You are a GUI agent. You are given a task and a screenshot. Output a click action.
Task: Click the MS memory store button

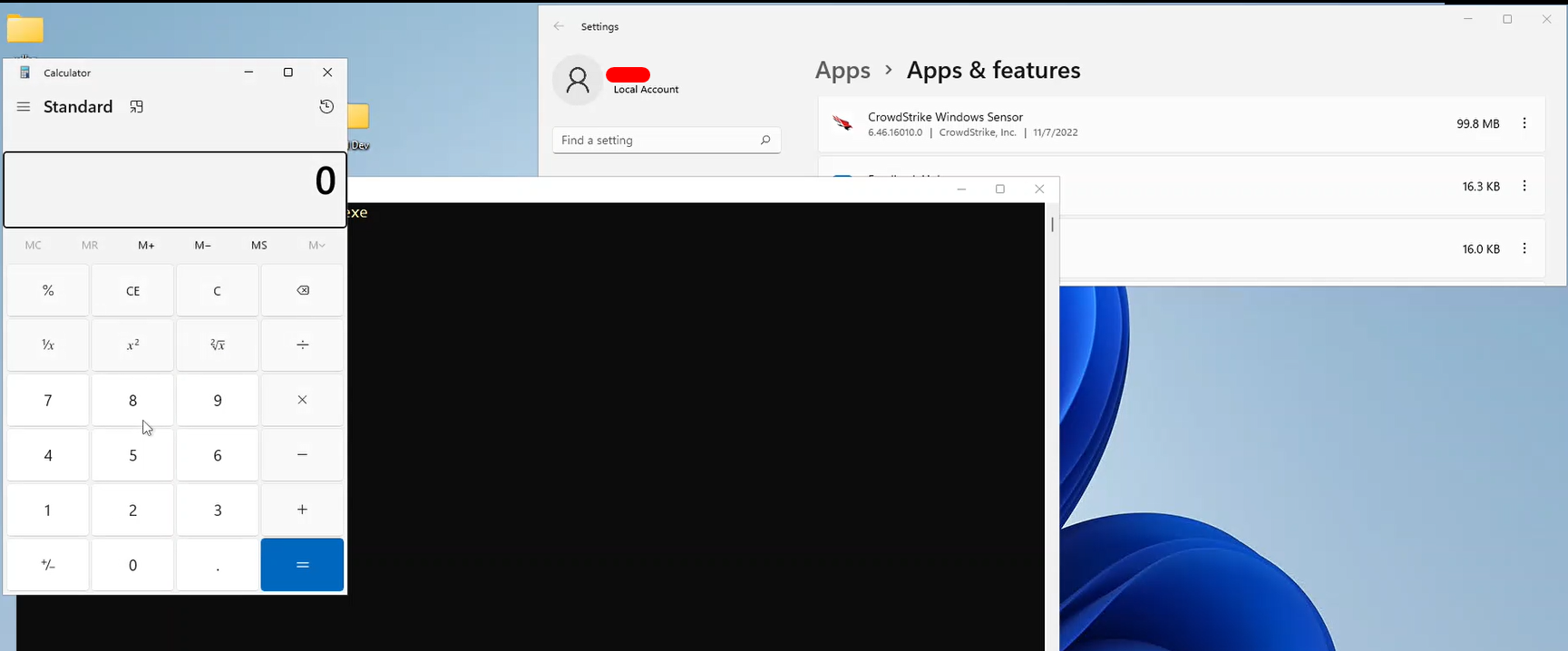259,245
